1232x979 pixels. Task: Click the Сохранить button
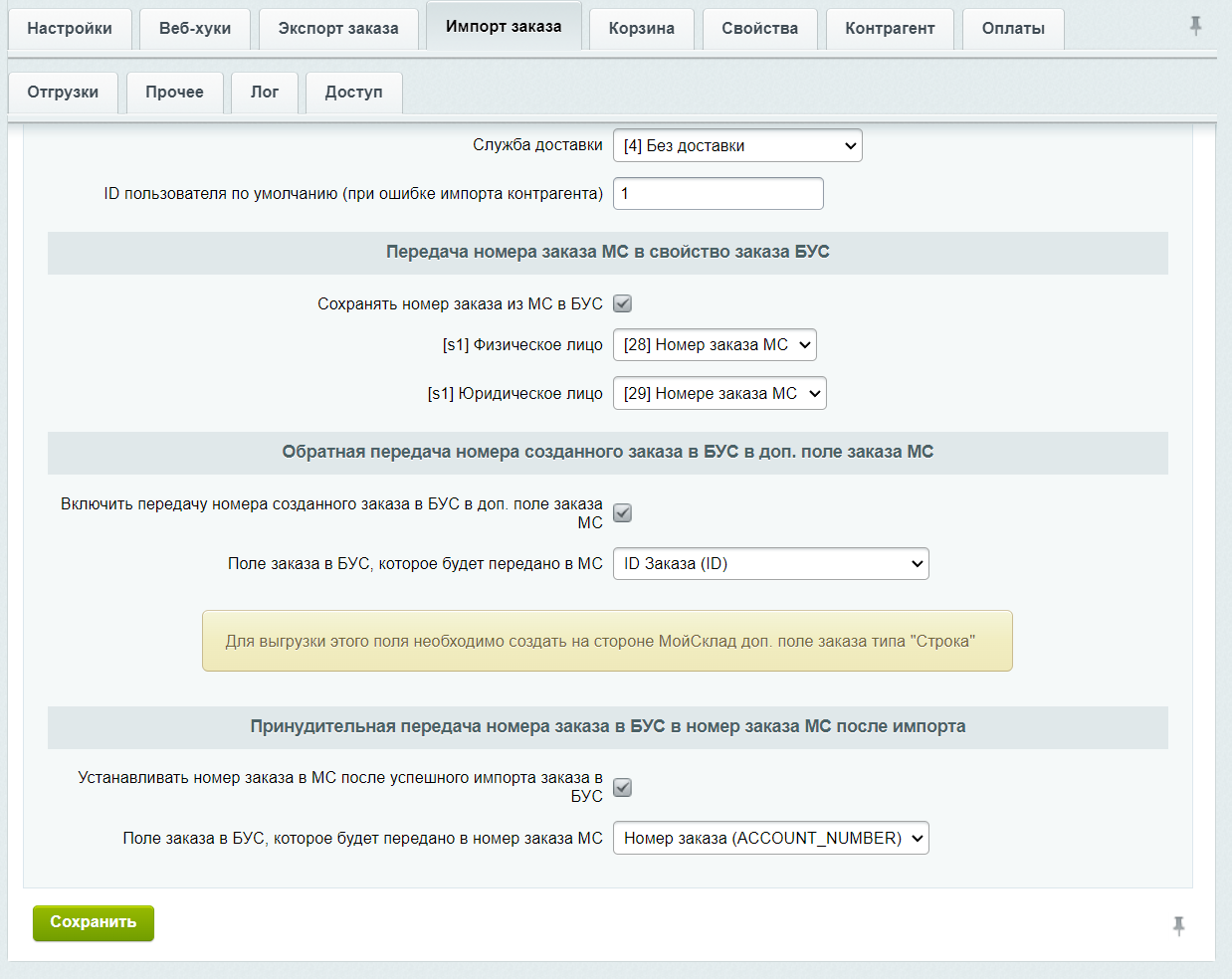coord(94,922)
